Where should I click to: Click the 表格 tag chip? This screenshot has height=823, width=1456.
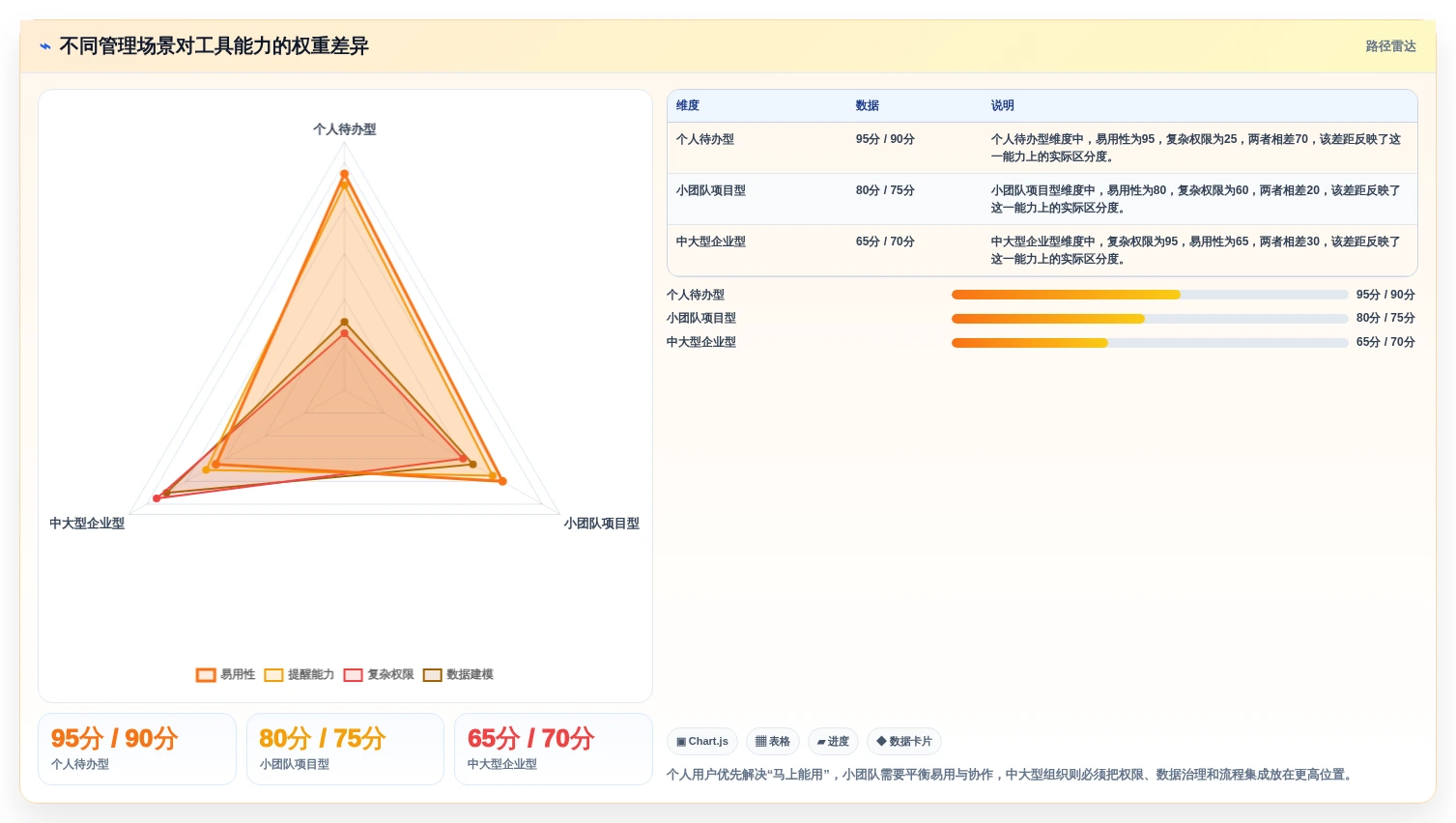pos(773,742)
